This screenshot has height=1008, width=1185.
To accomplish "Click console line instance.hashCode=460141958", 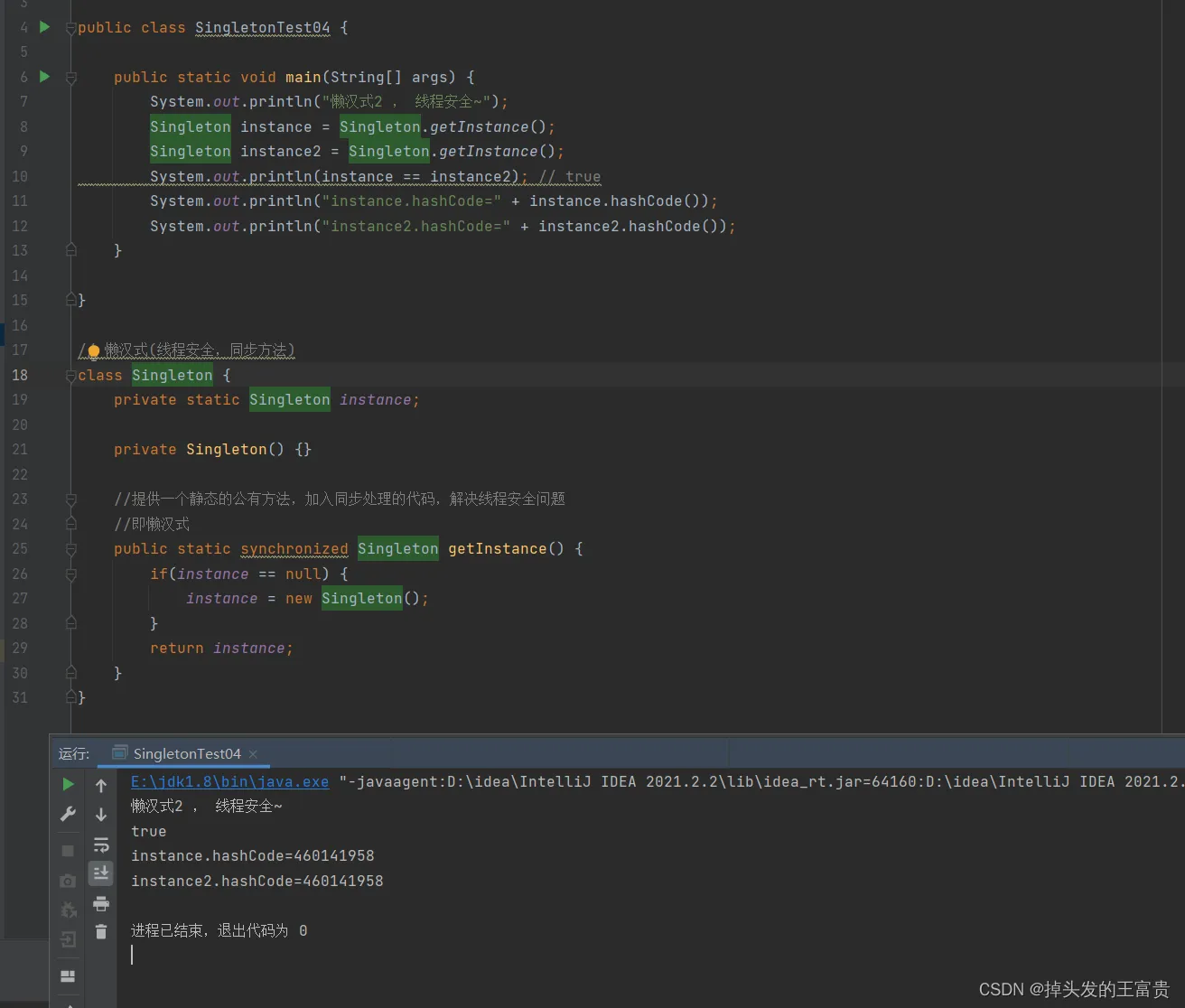I will click(253, 855).
